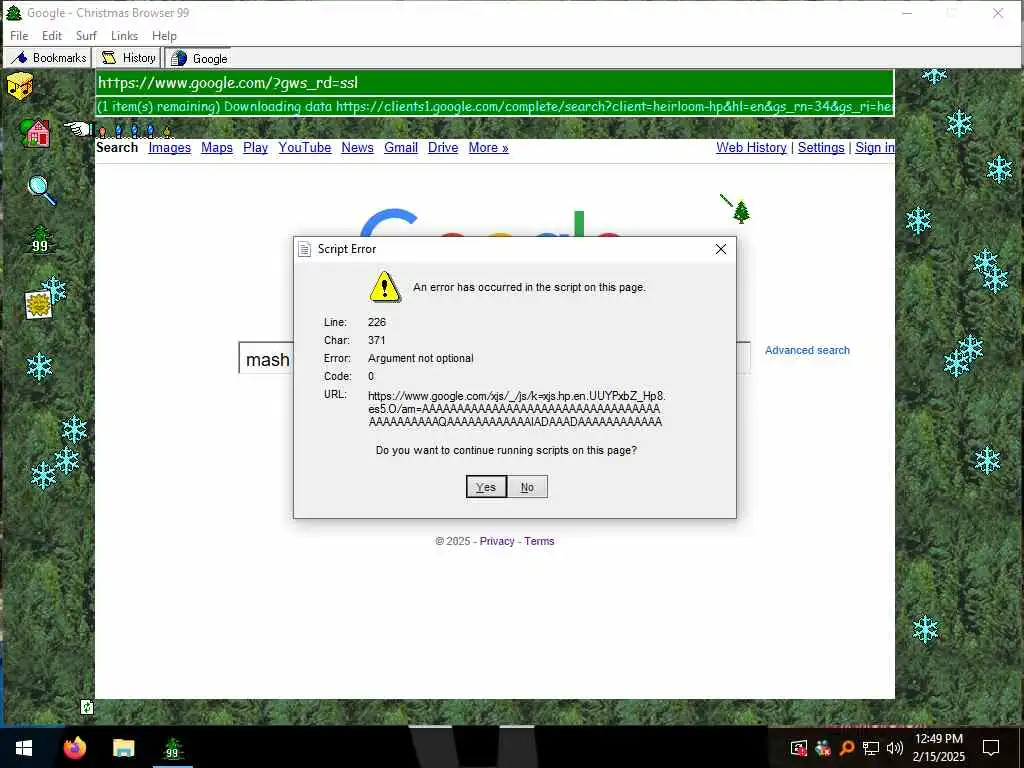This screenshot has width=1024, height=768.
Task: Click the orange magnifier tray icon
Action: (x=847, y=748)
